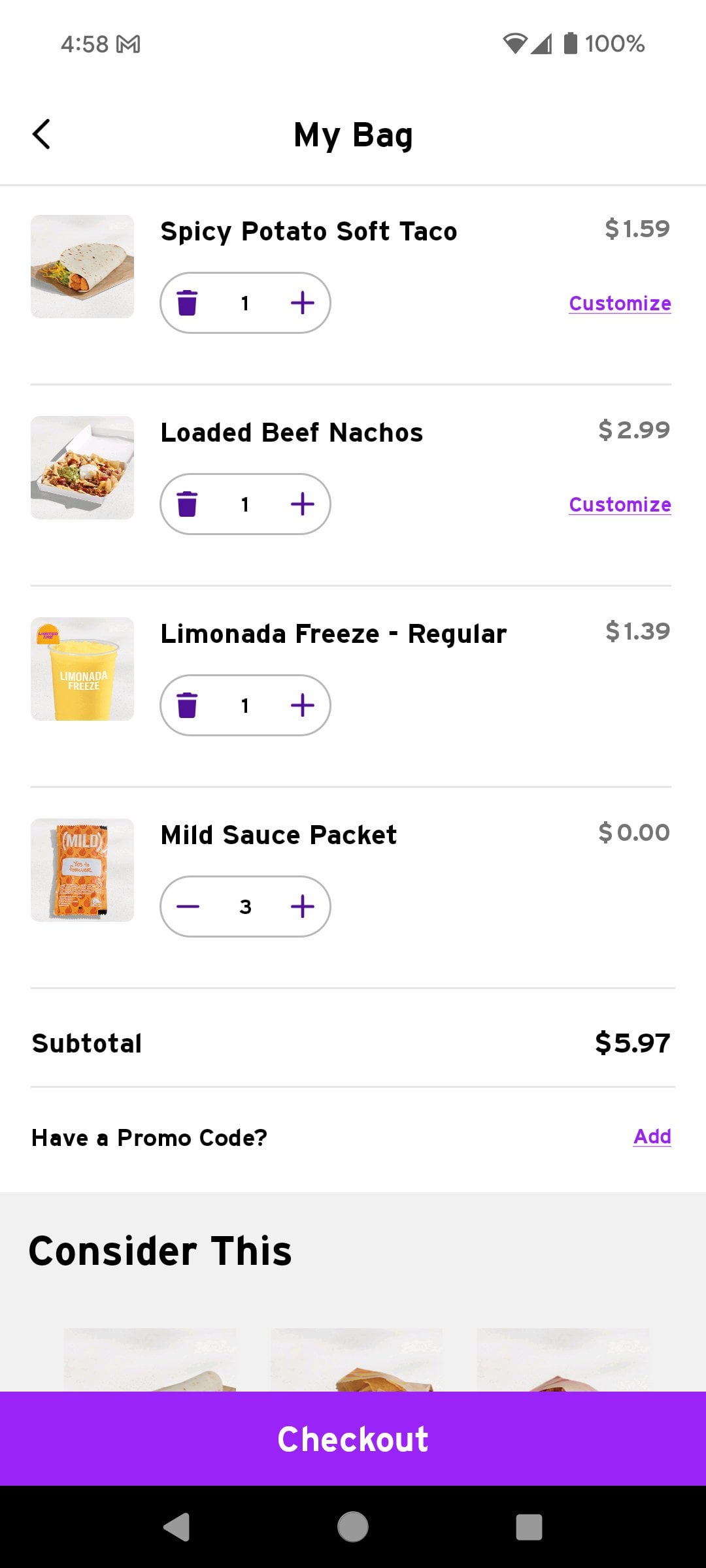This screenshot has width=706, height=1568.
Task: Add one more Loaded Beef Nachos
Action: (303, 504)
